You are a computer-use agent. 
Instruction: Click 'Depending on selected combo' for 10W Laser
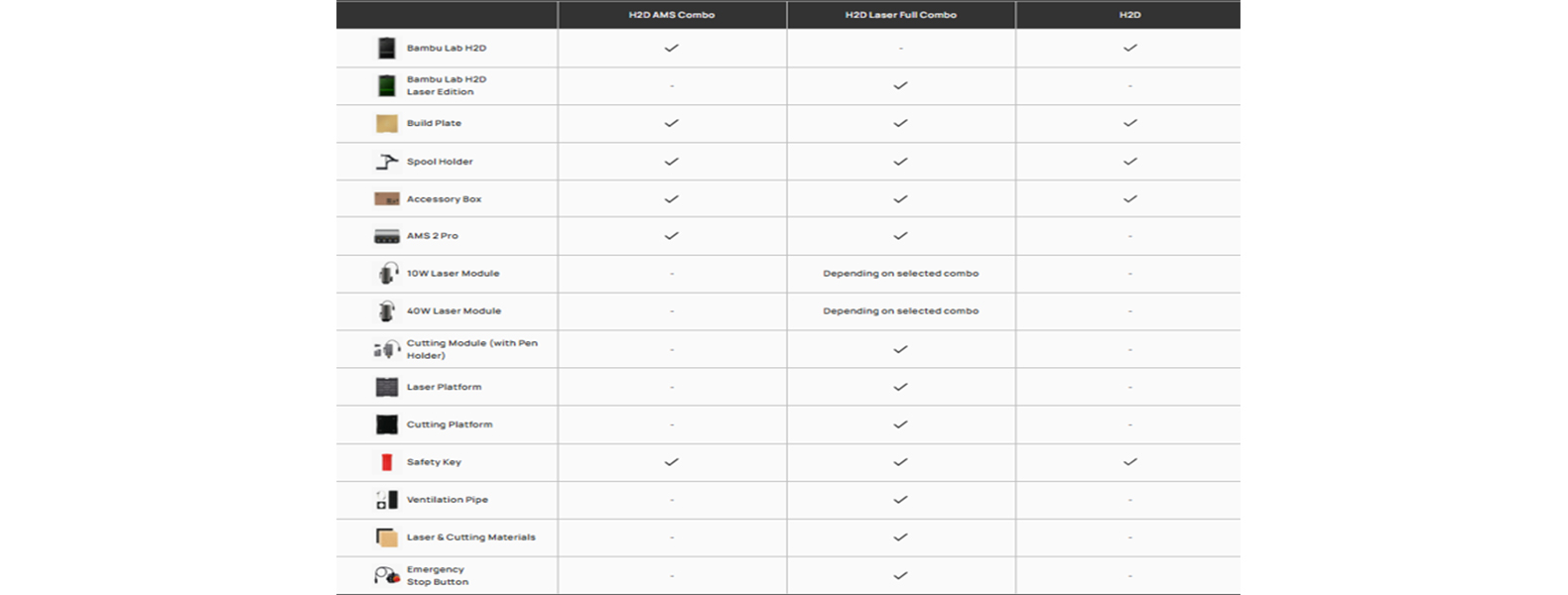click(x=900, y=273)
